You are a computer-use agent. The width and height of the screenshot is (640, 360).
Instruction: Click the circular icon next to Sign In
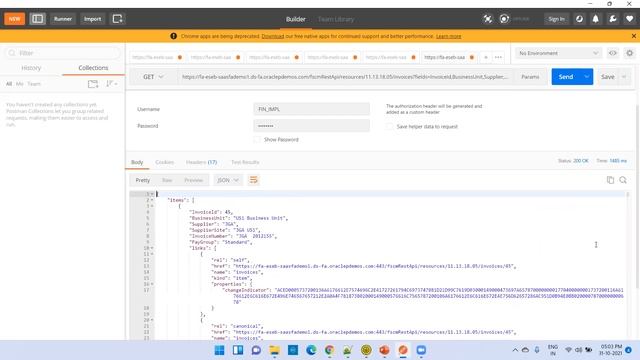[x=579, y=19]
